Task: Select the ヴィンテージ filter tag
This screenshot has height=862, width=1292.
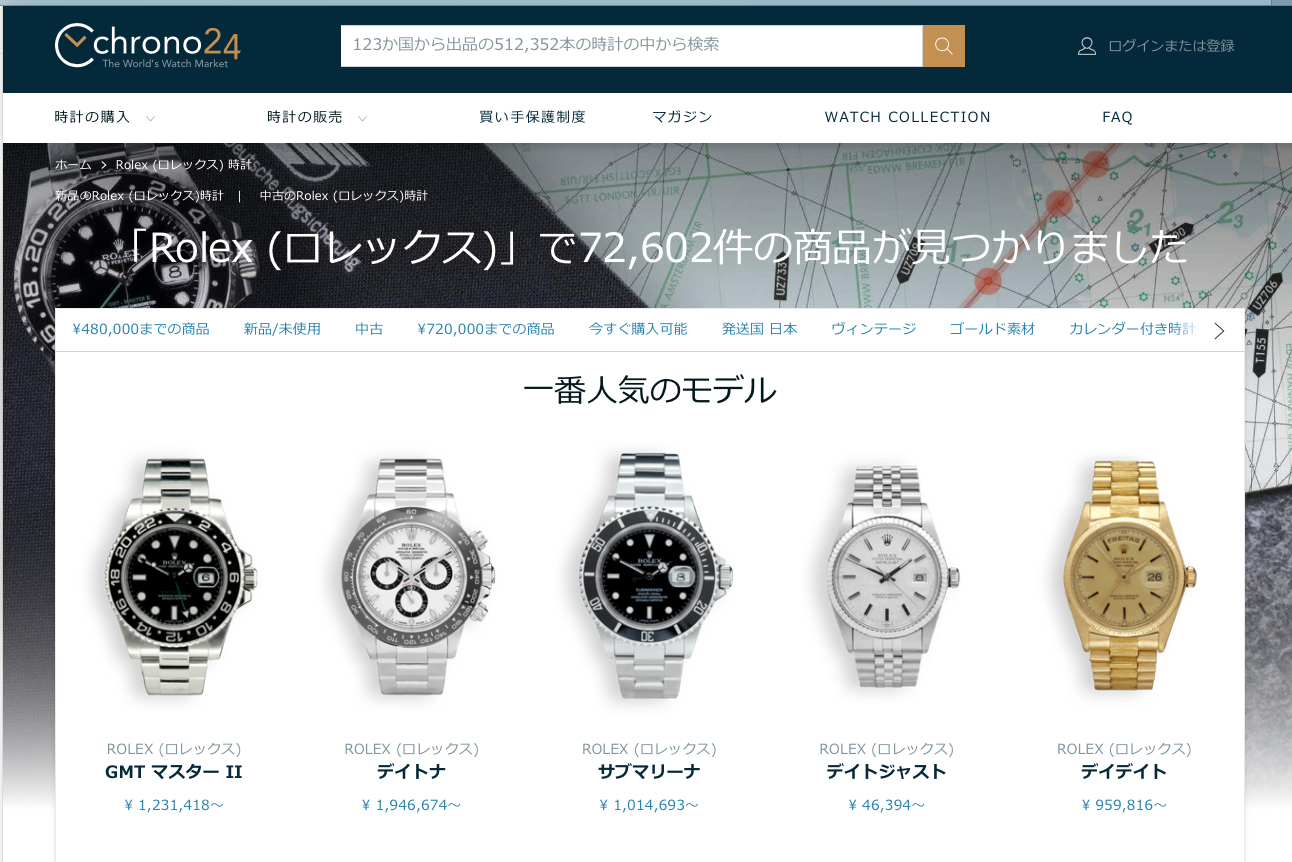Action: [873, 329]
